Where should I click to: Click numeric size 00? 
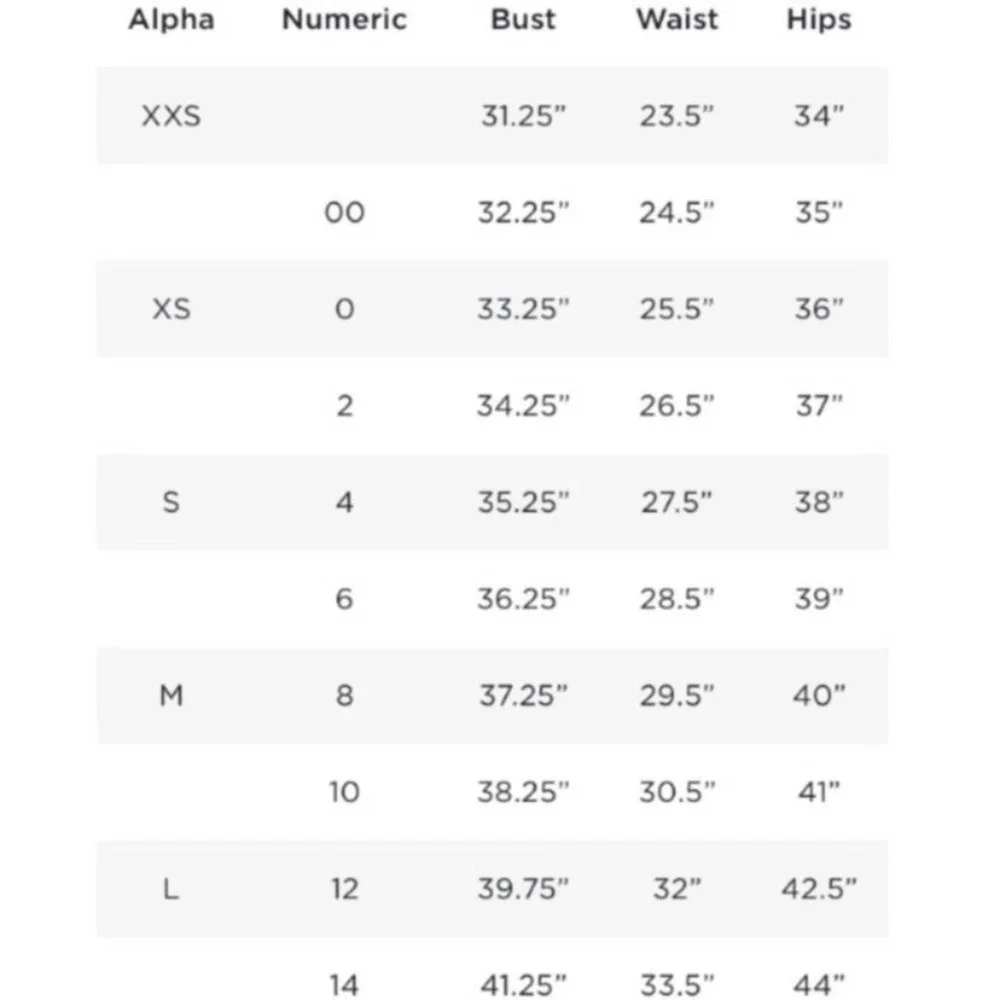(344, 212)
